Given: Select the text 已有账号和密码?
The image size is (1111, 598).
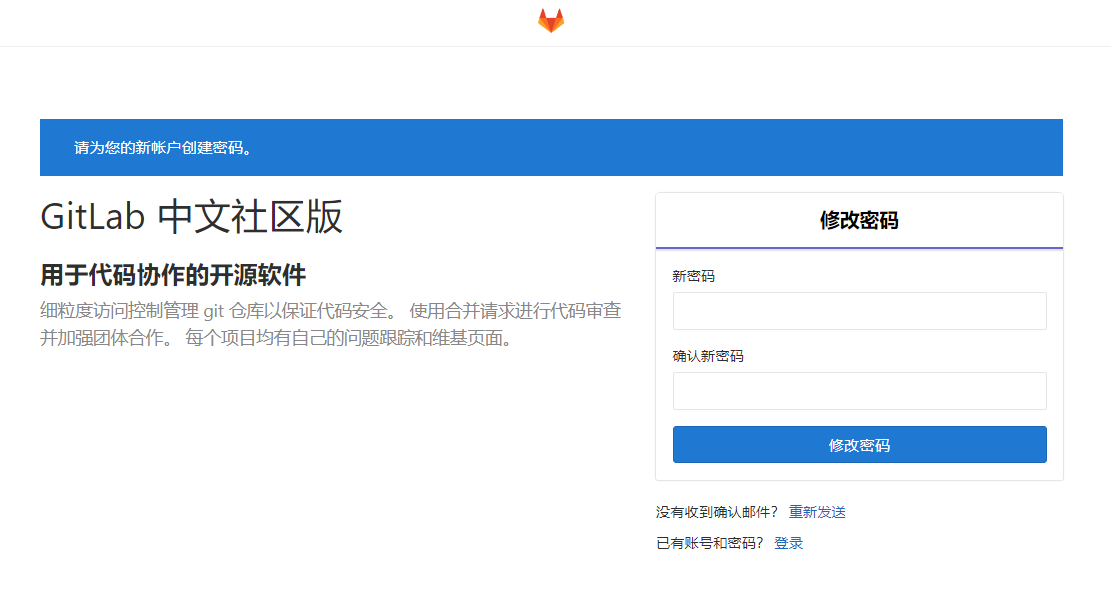Looking at the screenshot, I should (x=709, y=543).
